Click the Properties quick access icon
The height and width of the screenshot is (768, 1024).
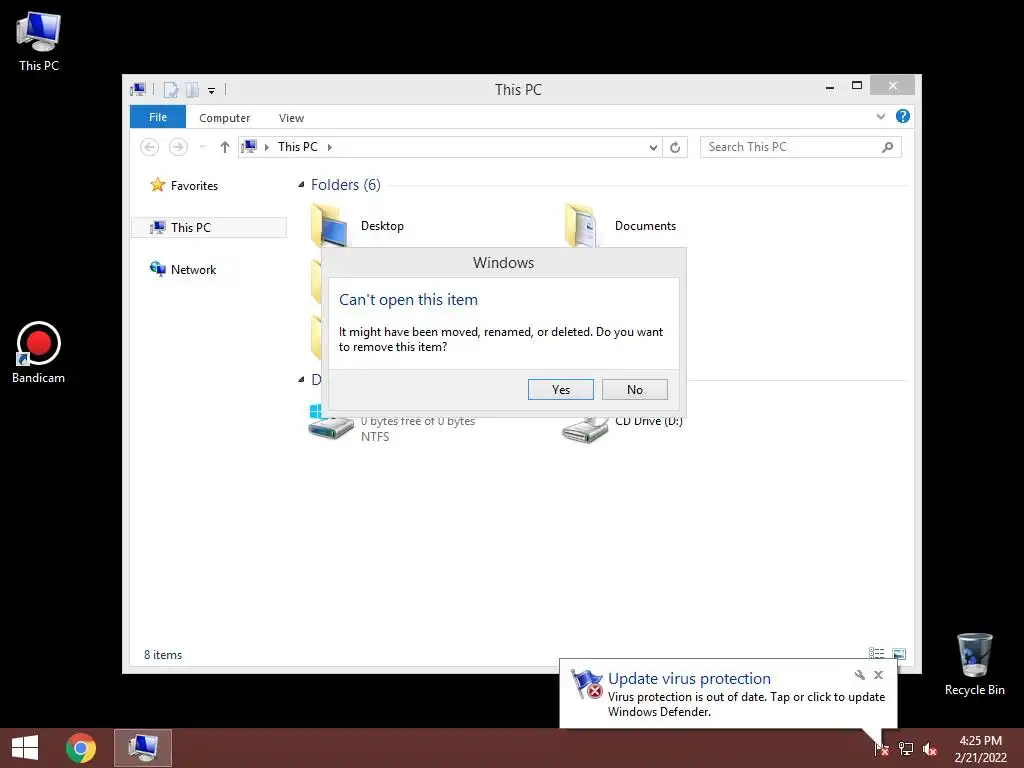[x=171, y=89]
